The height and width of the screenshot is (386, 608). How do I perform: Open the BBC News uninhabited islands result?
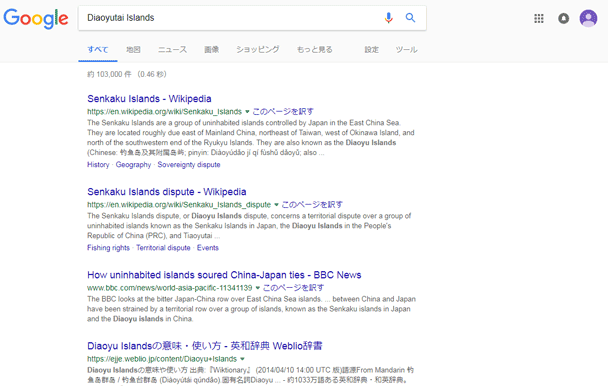(224, 275)
